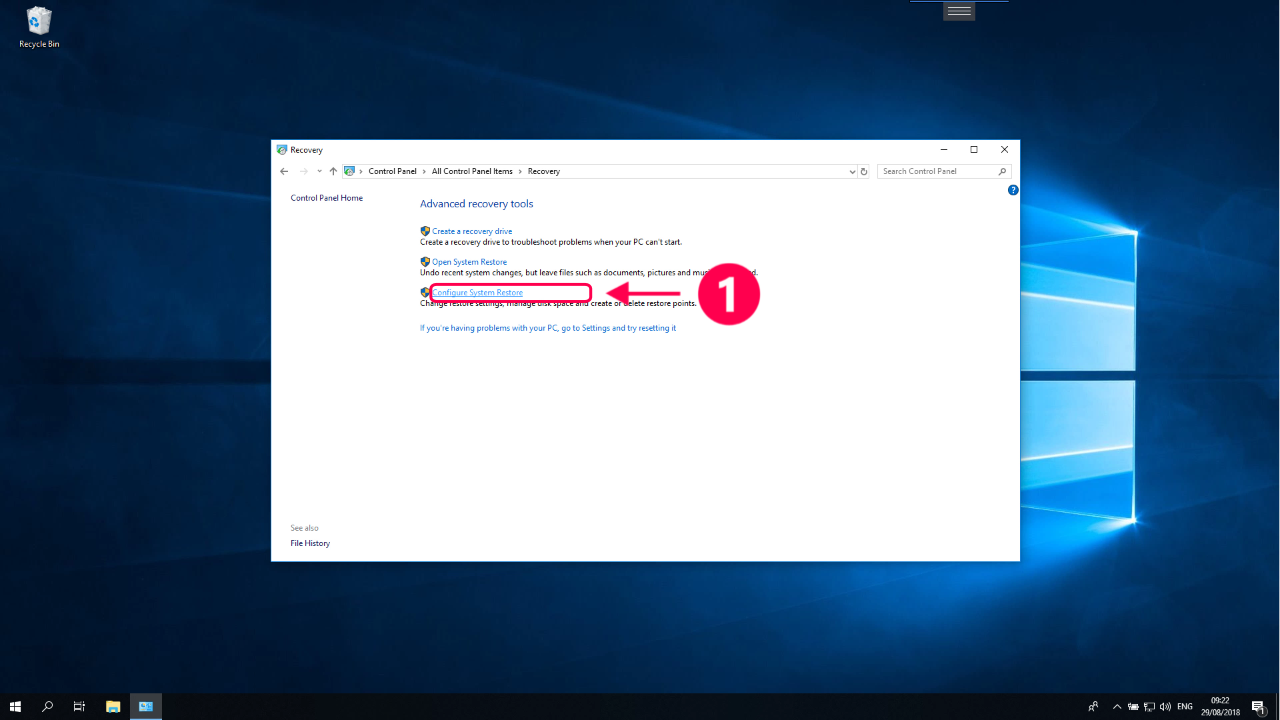
Task: Click shield icon beside Create a recovery drive
Action: coord(425,231)
